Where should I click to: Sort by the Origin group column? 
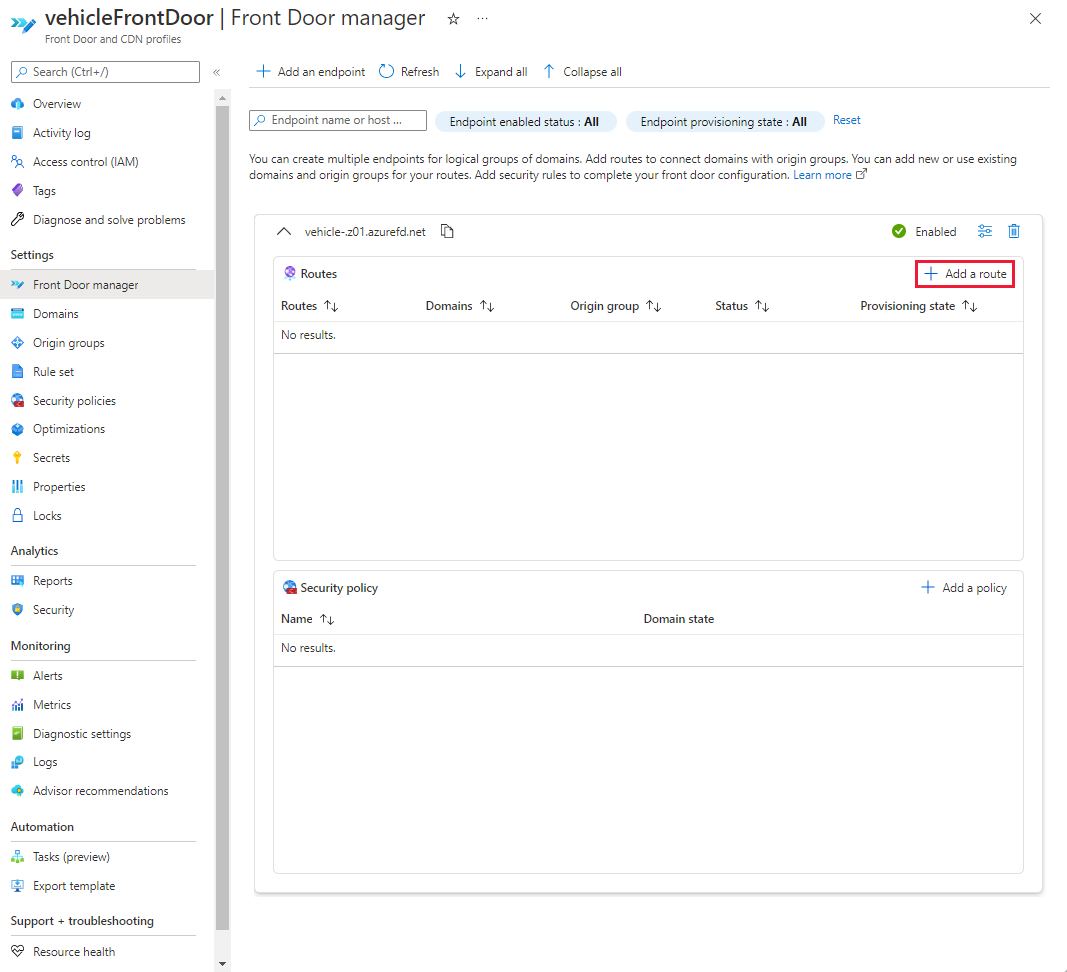coord(616,306)
